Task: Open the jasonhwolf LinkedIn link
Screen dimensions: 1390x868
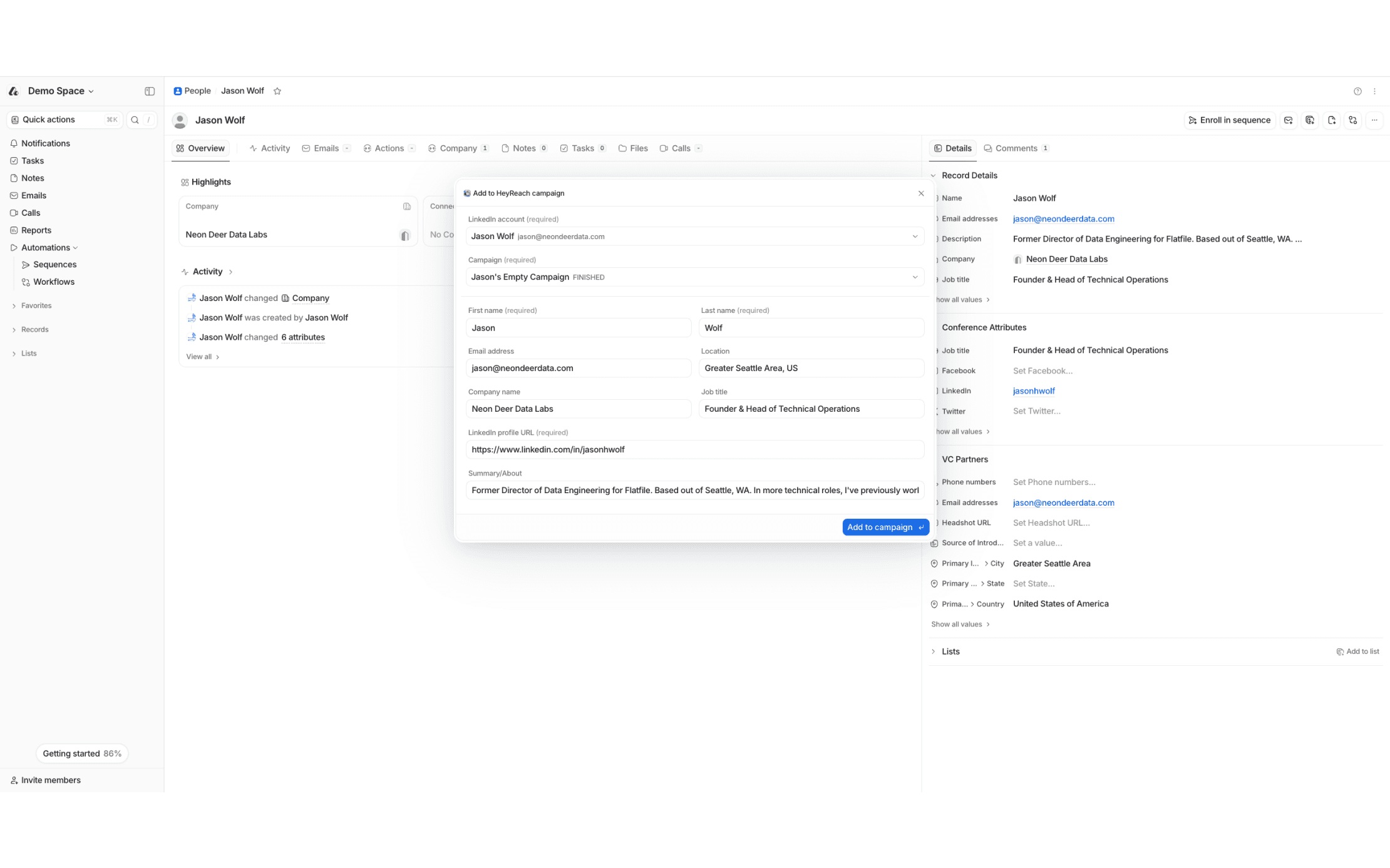Action: [1033, 391]
